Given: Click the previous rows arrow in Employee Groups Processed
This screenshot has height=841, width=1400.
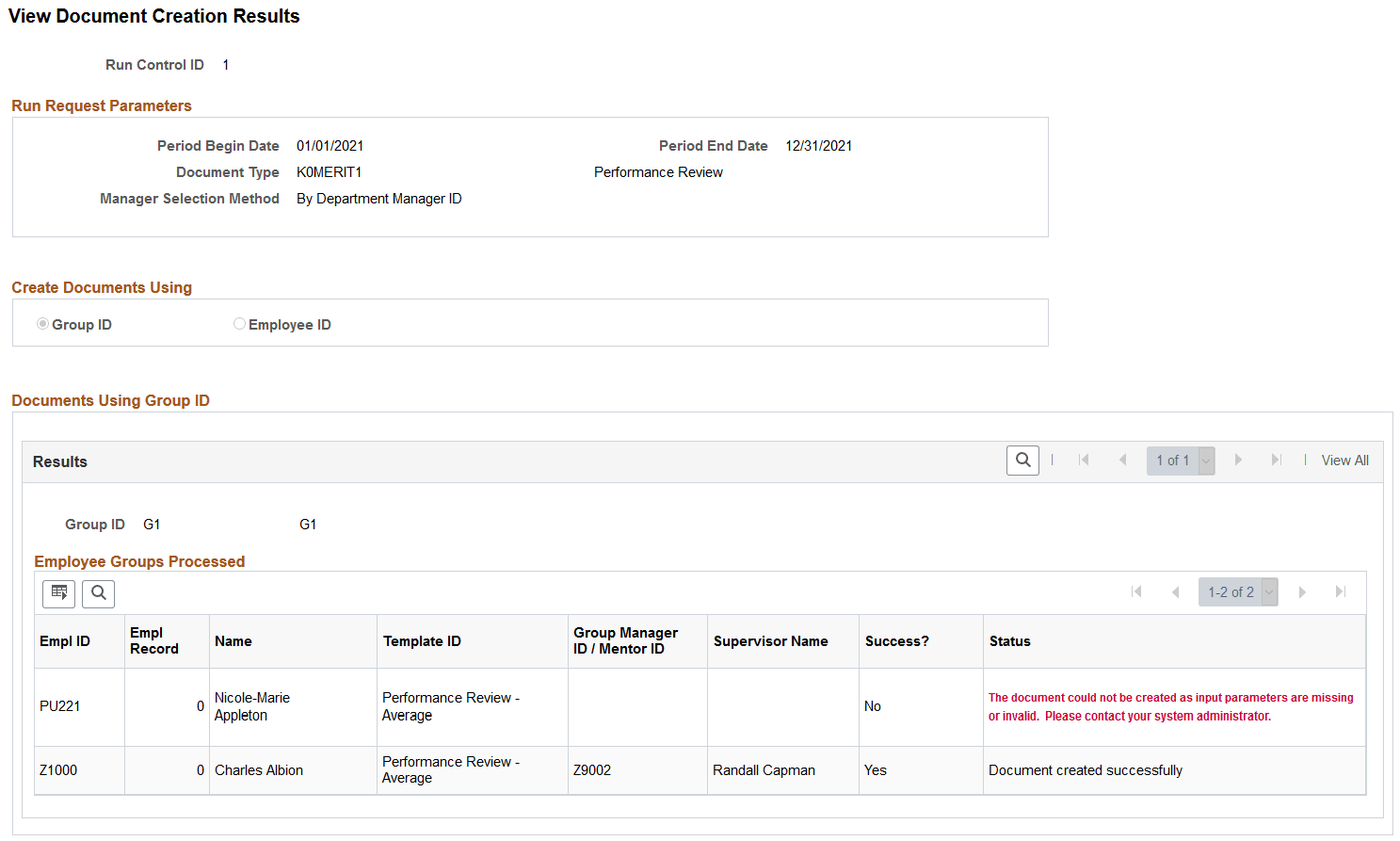Looking at the screenshot, I should 1176,591.
